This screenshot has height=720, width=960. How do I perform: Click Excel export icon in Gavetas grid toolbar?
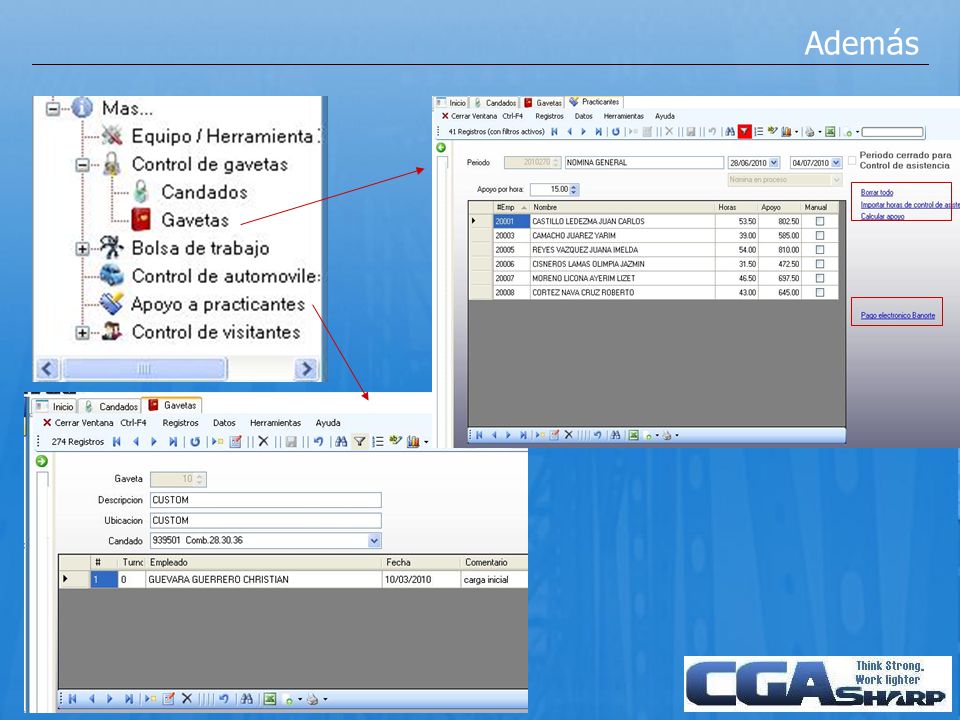click(x=269, y=699)
